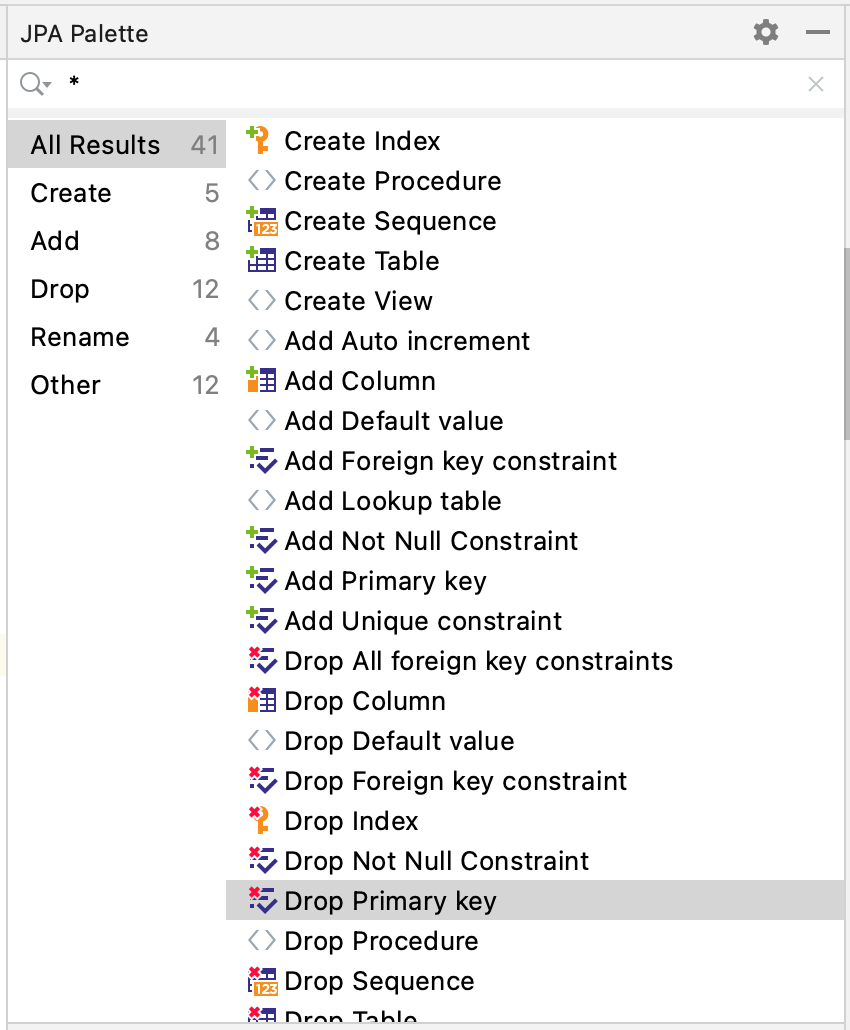Click the Drop Default value icon
The image size is (850, 1030).
tap(261, 741)
